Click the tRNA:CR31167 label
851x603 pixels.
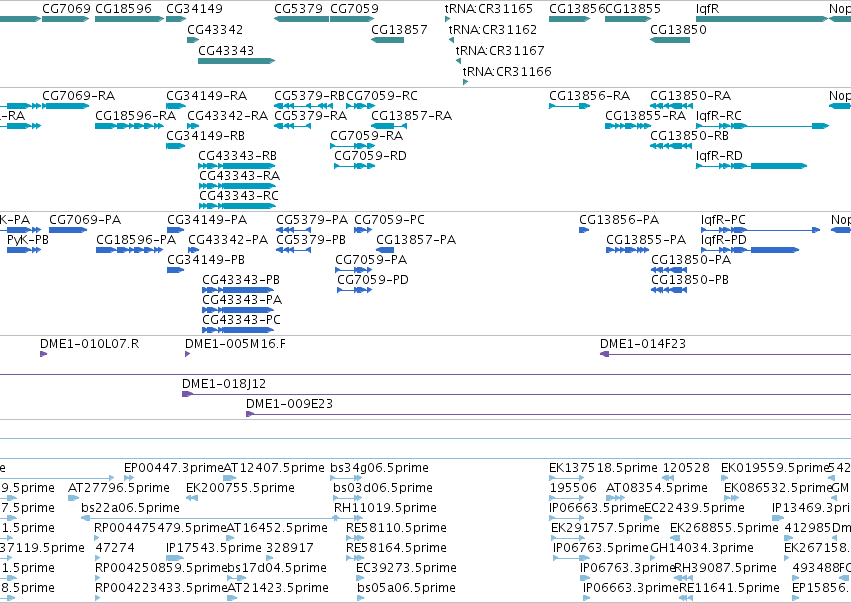500,50
